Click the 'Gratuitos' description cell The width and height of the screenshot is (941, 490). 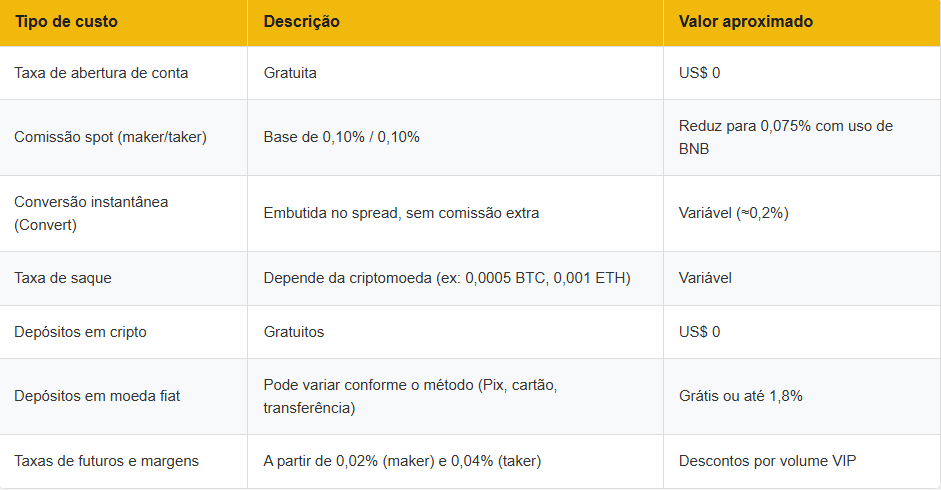(x=294, y=332)
